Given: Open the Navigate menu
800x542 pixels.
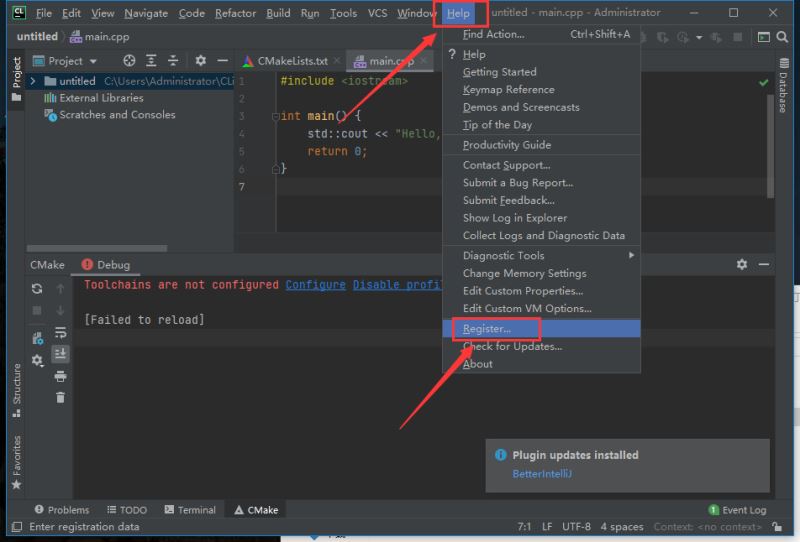Looking at the screenshot, I should [x=146, y=13].
